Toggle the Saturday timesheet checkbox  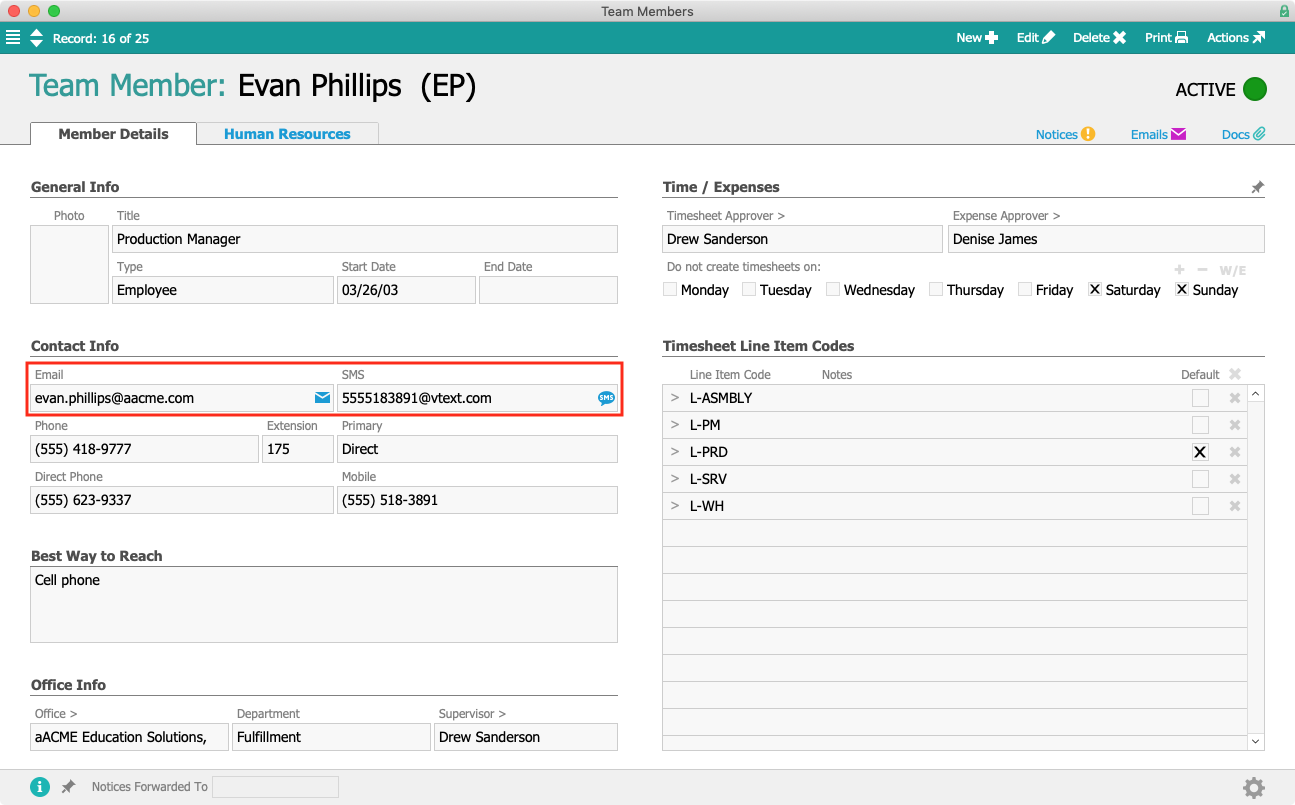pyautogui.click(x=1095, y=290)
